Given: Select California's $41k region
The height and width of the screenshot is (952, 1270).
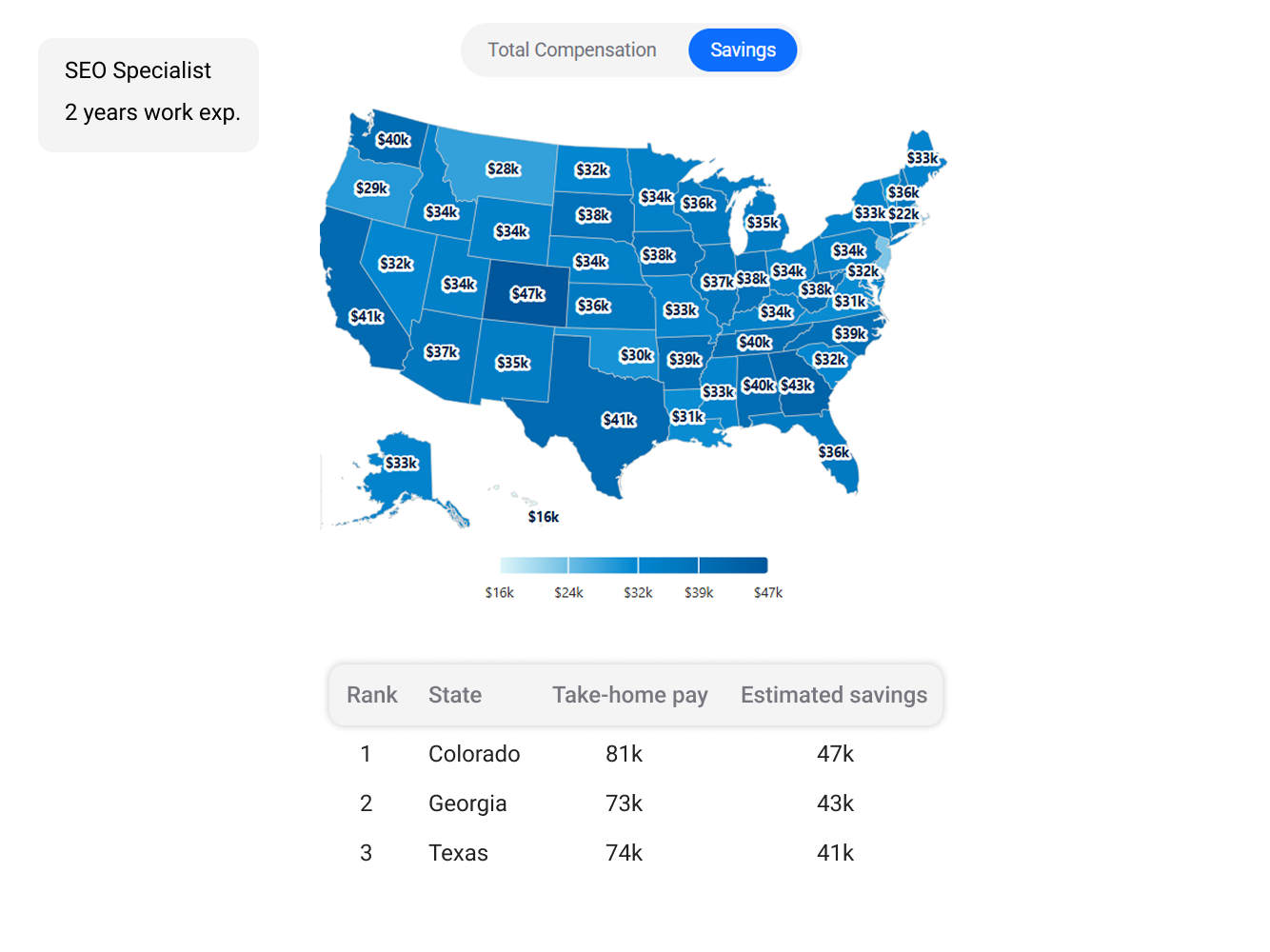Looking at the screenshot, I should (x=367, y=317).
